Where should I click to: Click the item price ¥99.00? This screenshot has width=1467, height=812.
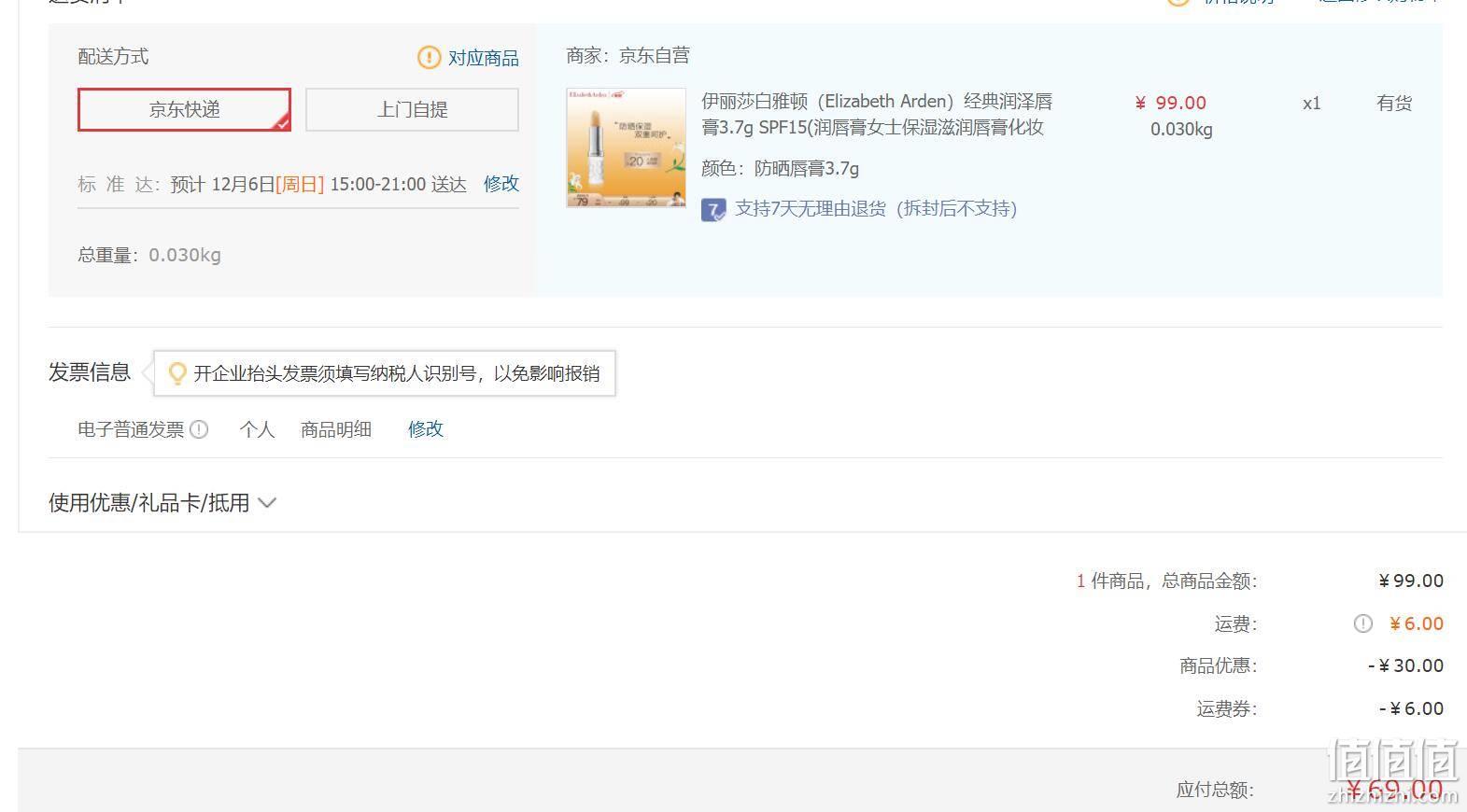[x=1171, y=104]
